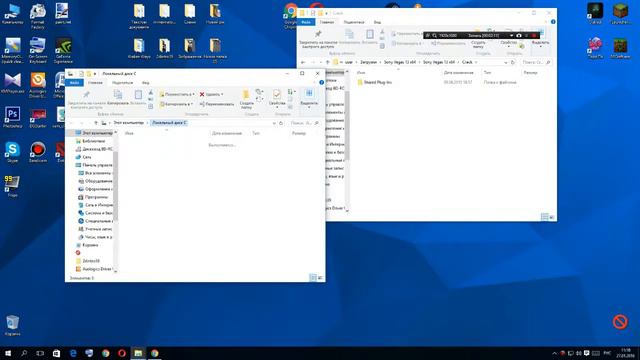Click Up arrow in Local Disk C address bar

(96, 123)
